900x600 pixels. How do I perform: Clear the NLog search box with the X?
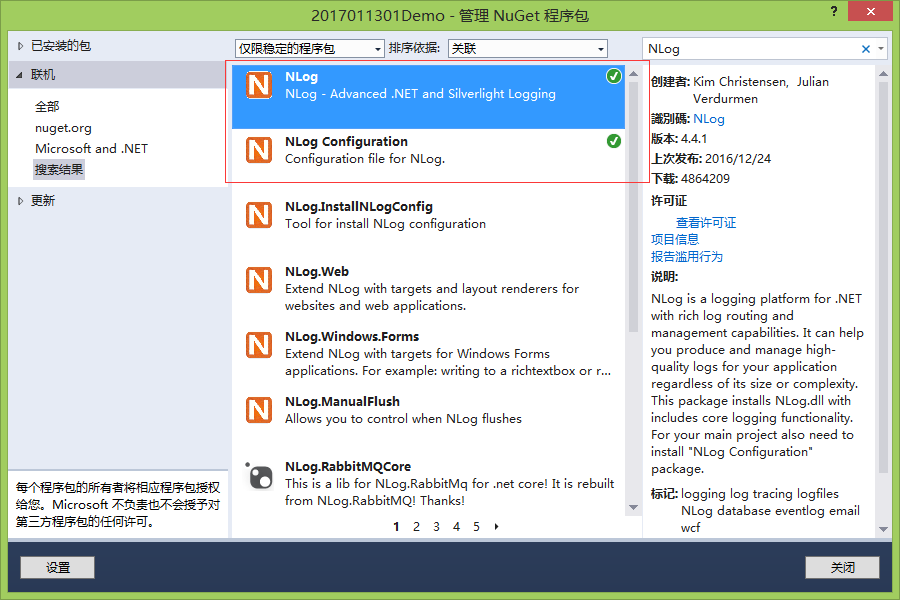[x=866, y=49]
